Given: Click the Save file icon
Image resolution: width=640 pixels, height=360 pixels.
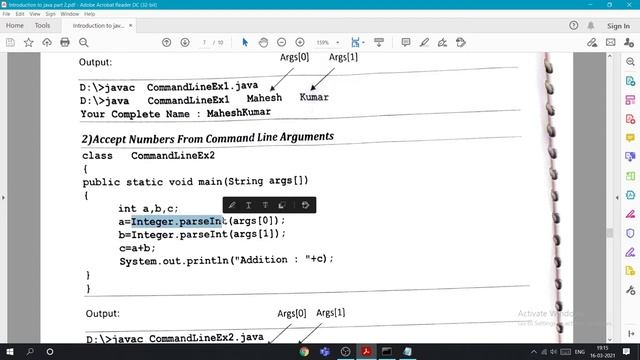Looking at the screenshot, I should coord(10,42).
